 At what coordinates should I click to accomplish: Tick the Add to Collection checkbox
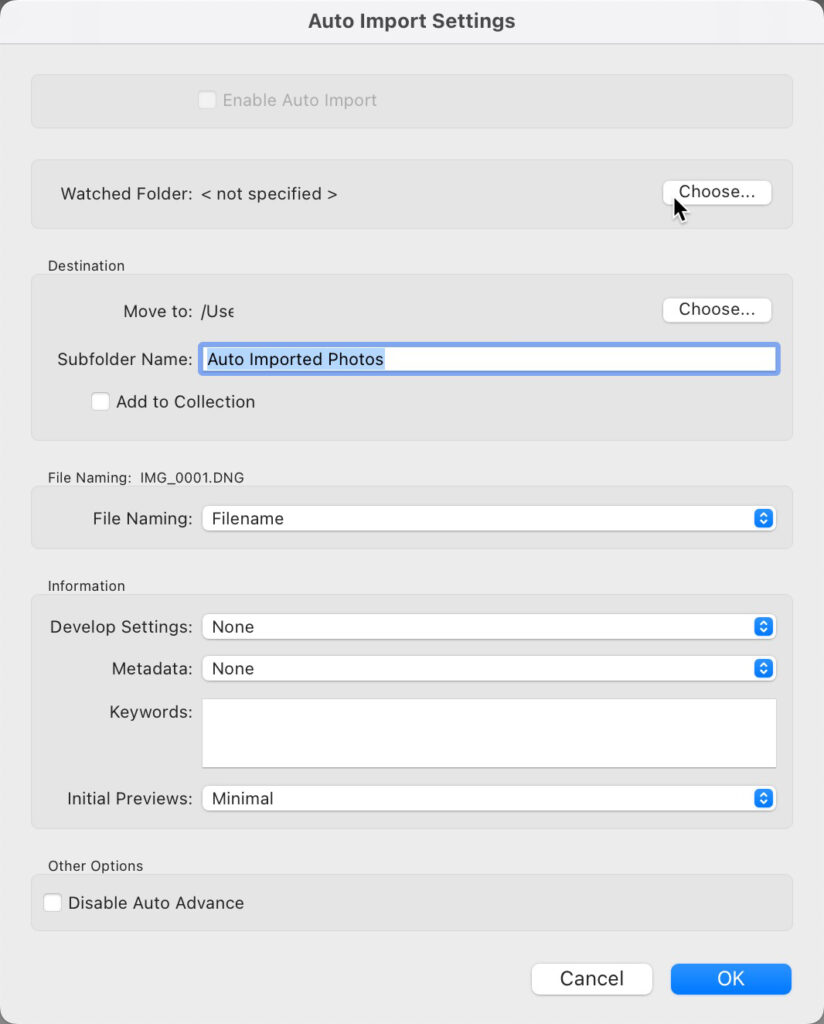[x=100, y=401]
